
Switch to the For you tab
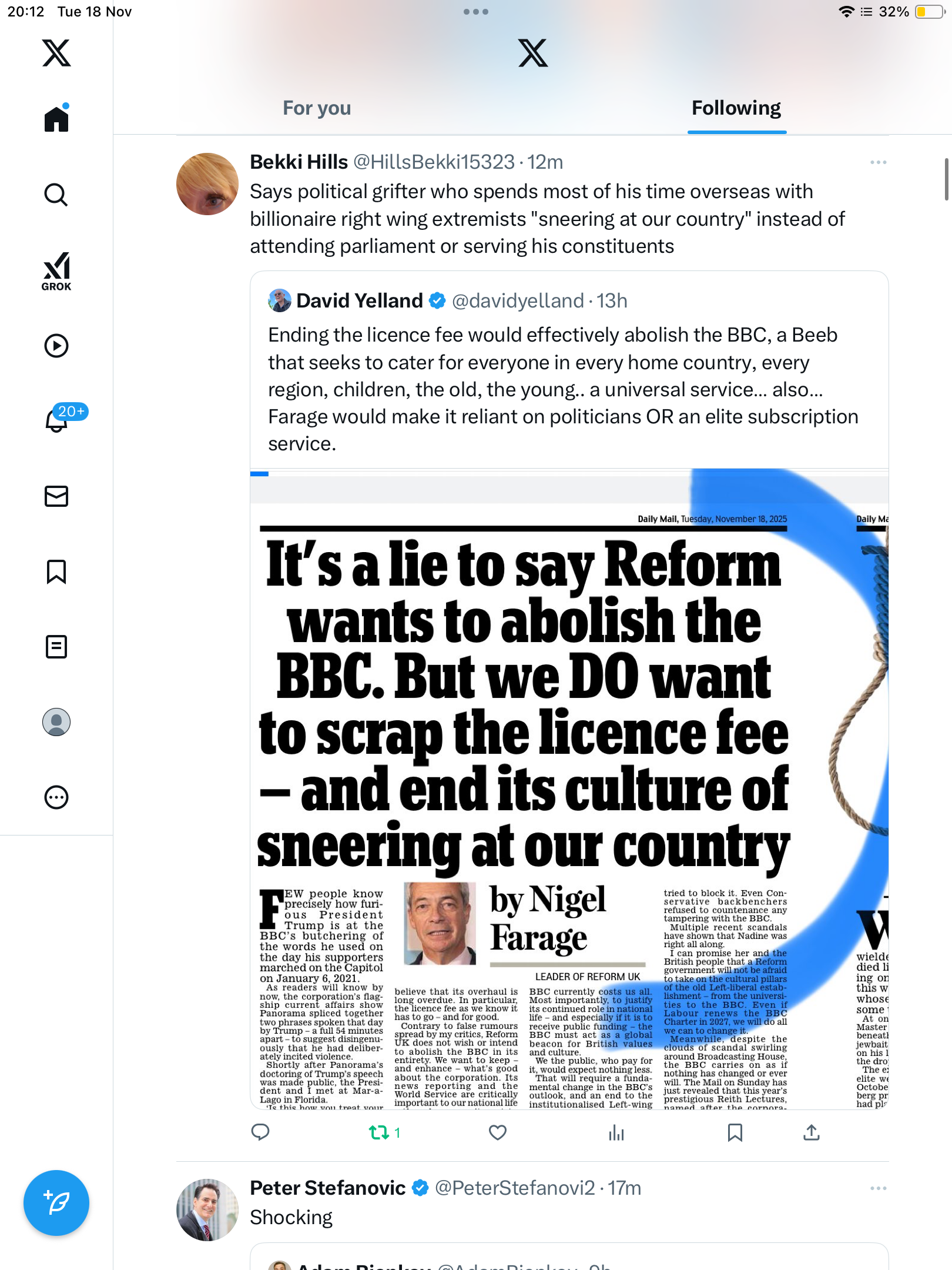click(x=317, y=108)
